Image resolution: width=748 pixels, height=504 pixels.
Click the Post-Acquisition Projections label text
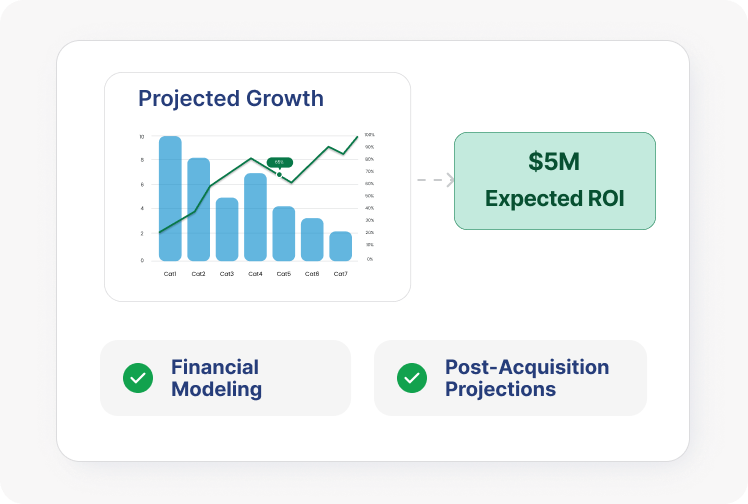coord(527,378)
